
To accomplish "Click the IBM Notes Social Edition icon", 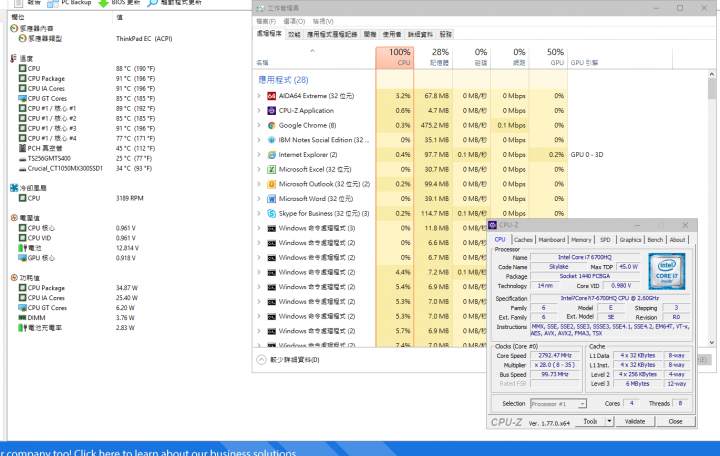I will (x=271, y=140).
